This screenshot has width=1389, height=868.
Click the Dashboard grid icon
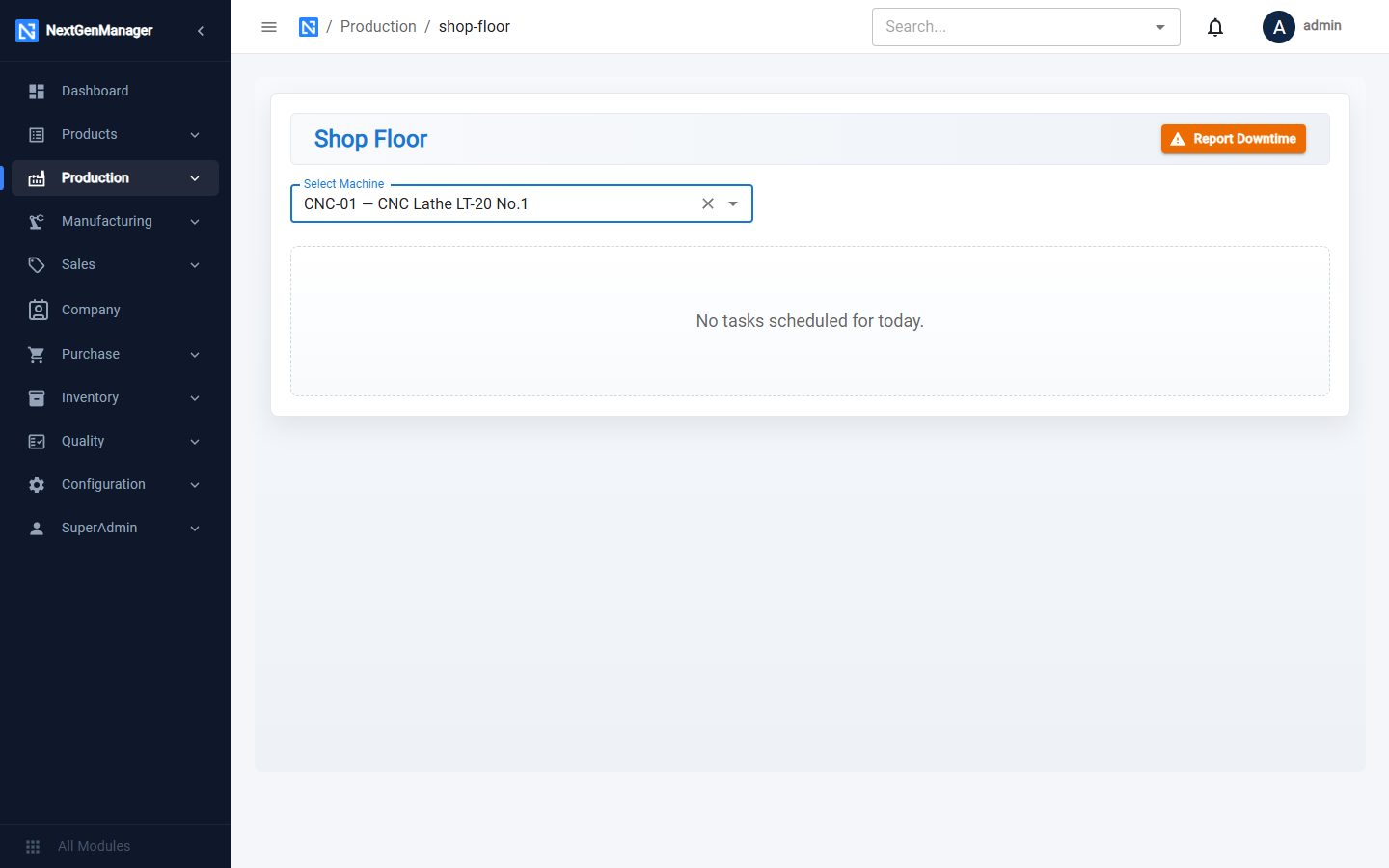37,91
